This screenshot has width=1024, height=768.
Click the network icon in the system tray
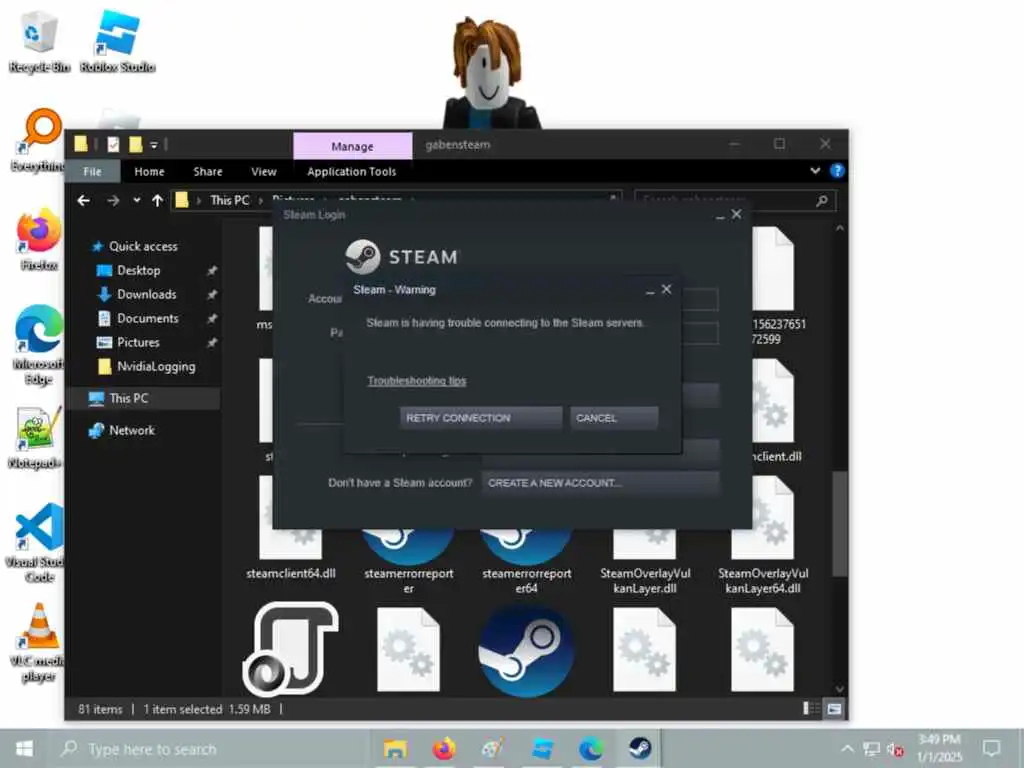(871, 749)
